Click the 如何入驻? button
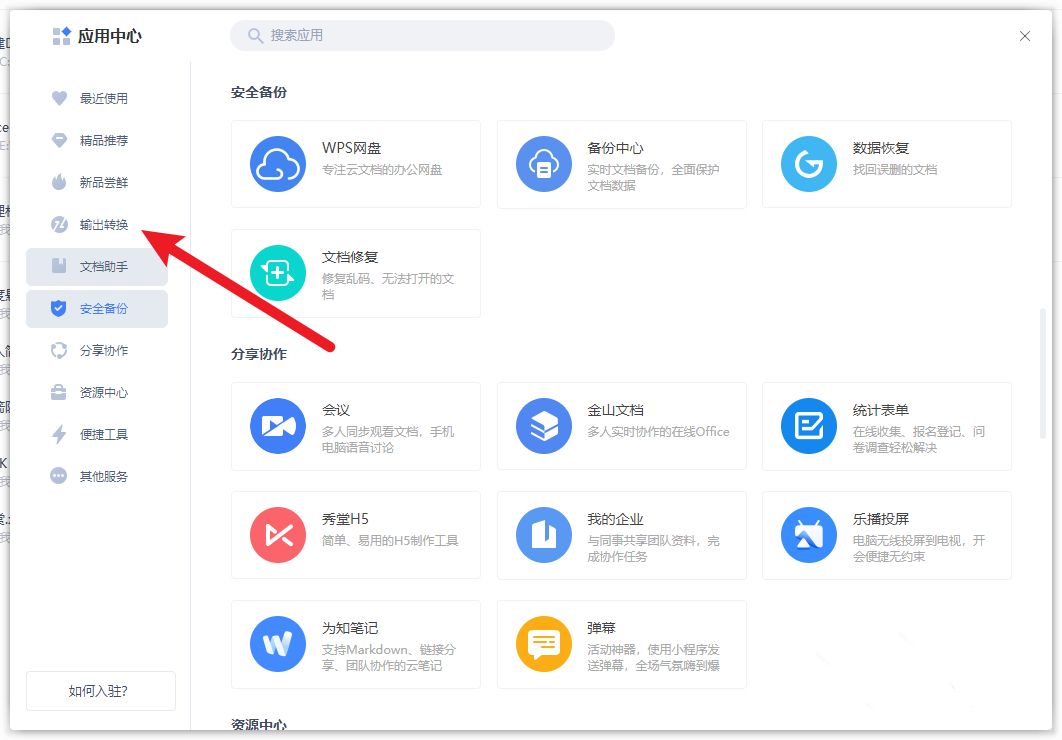Screen dimensions: 1062x740 coord(101,691)
